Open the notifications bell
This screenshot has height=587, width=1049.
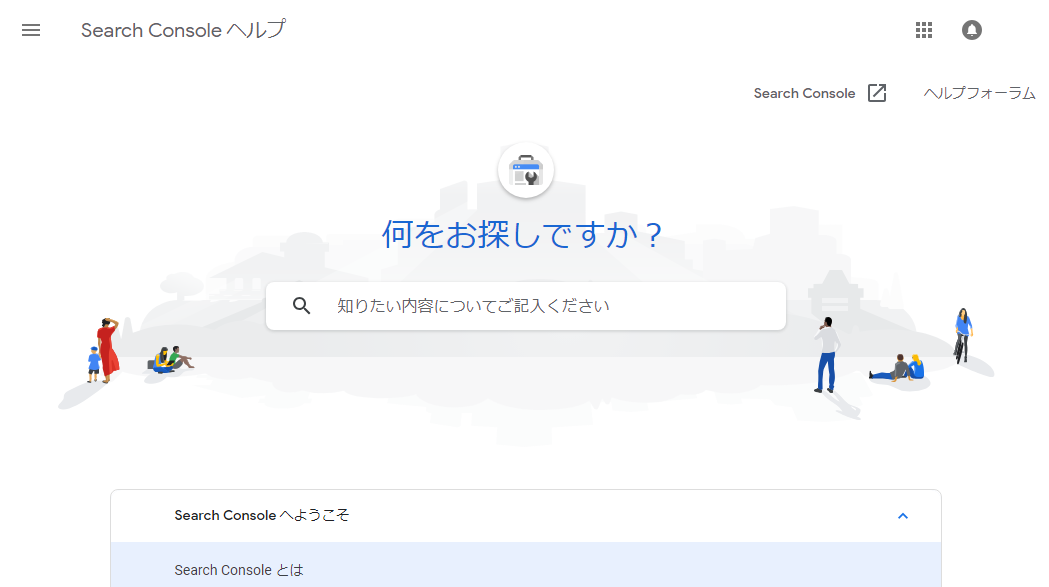971,30
